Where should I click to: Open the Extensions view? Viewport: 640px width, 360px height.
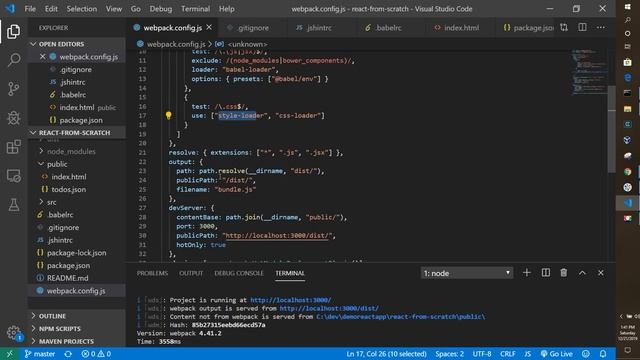pyautogui.click(x=13, y=147)
